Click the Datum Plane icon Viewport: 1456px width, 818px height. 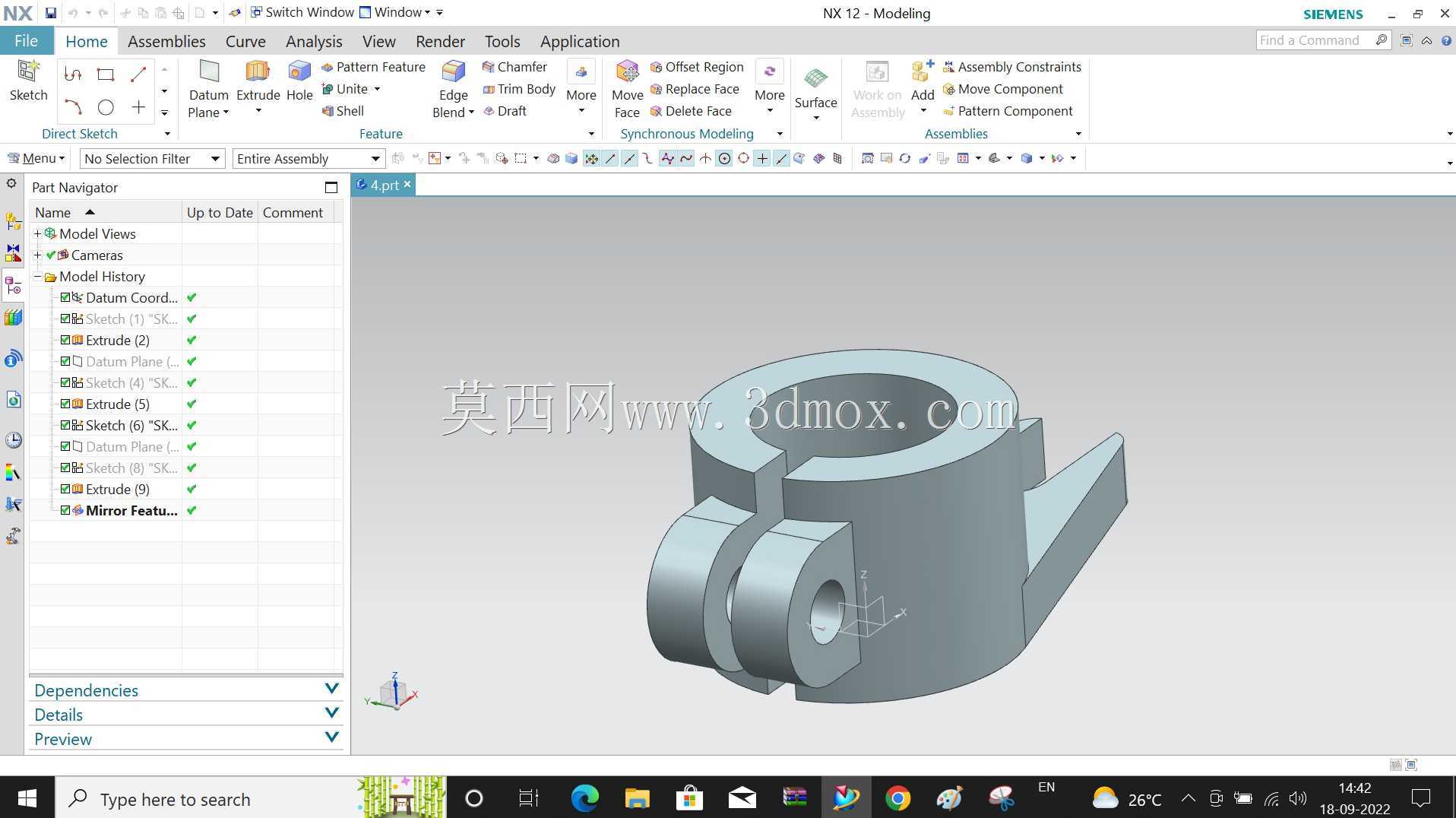coord(208,73)
